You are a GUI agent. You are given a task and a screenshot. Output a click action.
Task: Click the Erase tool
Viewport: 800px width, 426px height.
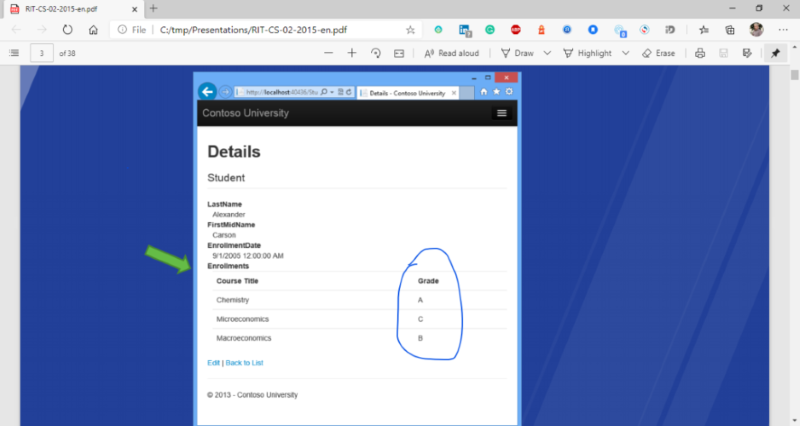[660, 53]
